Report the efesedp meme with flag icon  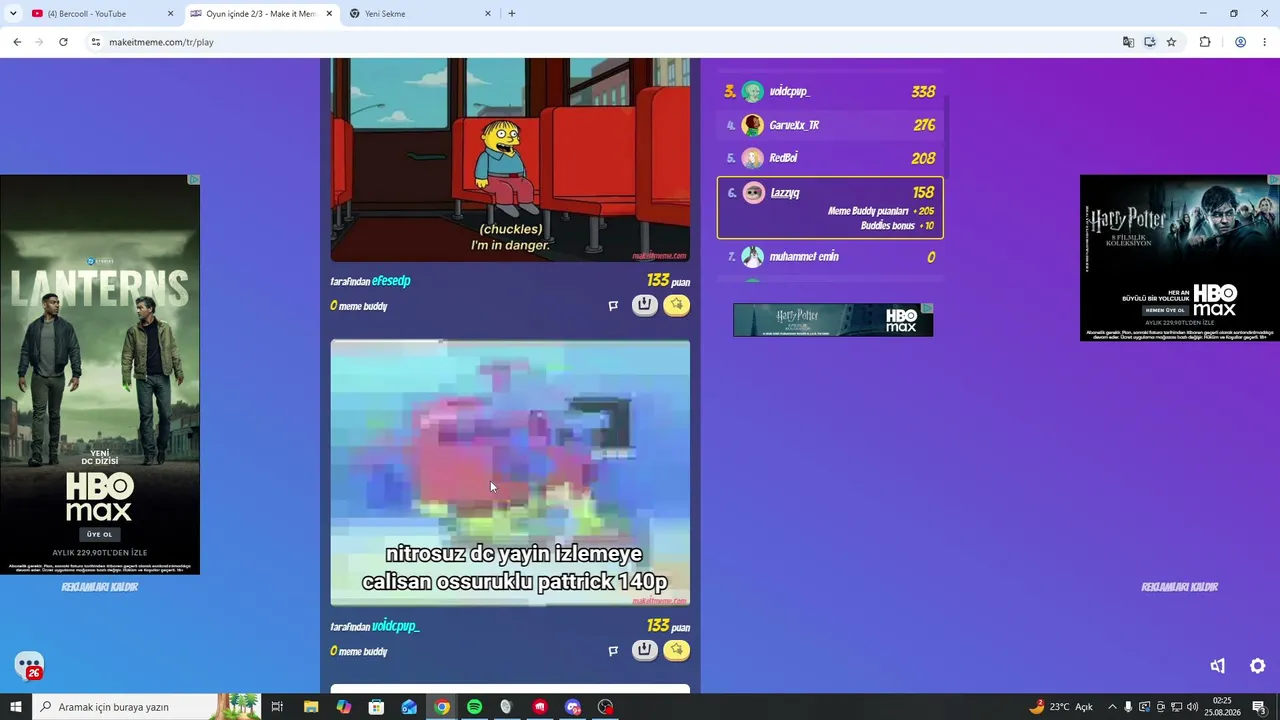pos(613,306)
